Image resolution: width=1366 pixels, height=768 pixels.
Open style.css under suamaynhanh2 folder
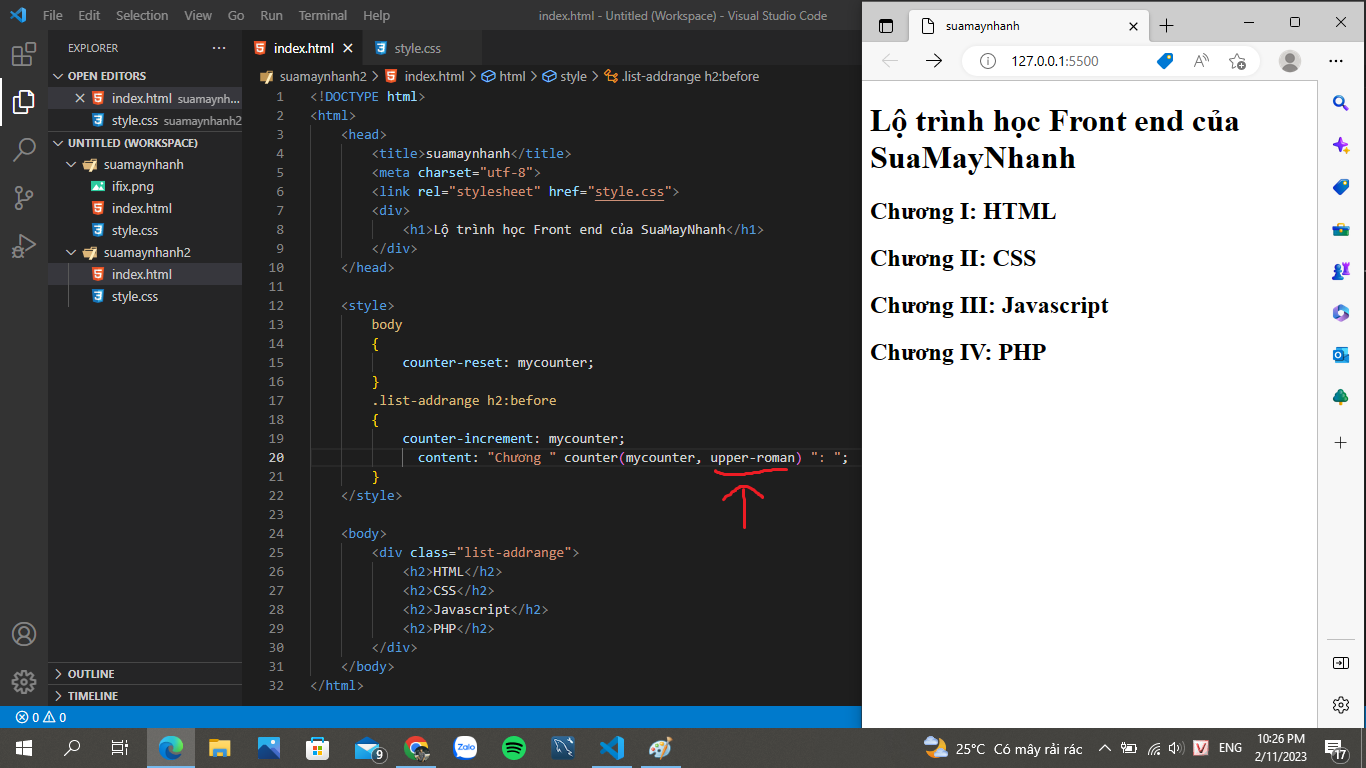(145, 297)
